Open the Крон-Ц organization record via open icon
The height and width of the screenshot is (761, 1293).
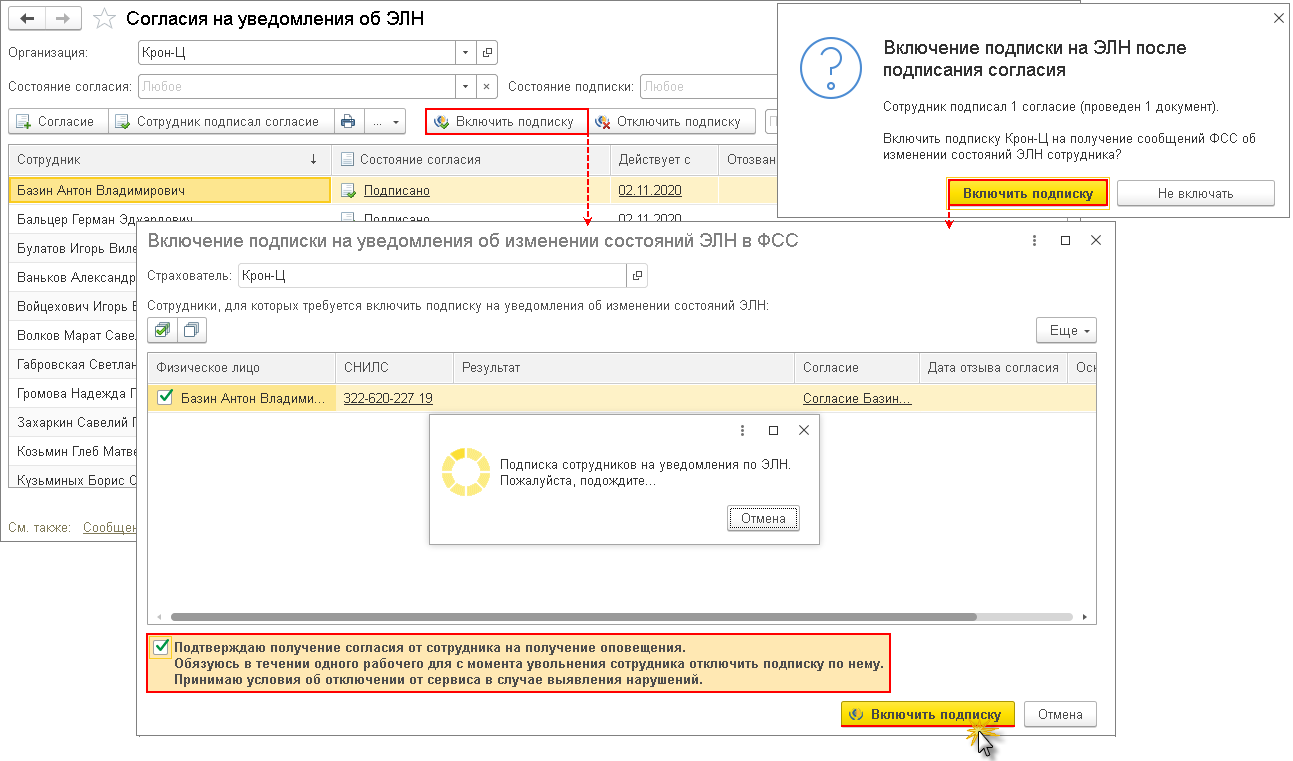click(487, 53)
